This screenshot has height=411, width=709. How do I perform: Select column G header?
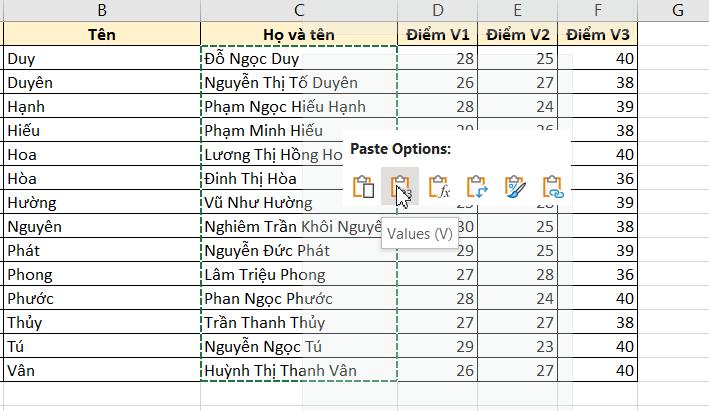pos(677,11)
